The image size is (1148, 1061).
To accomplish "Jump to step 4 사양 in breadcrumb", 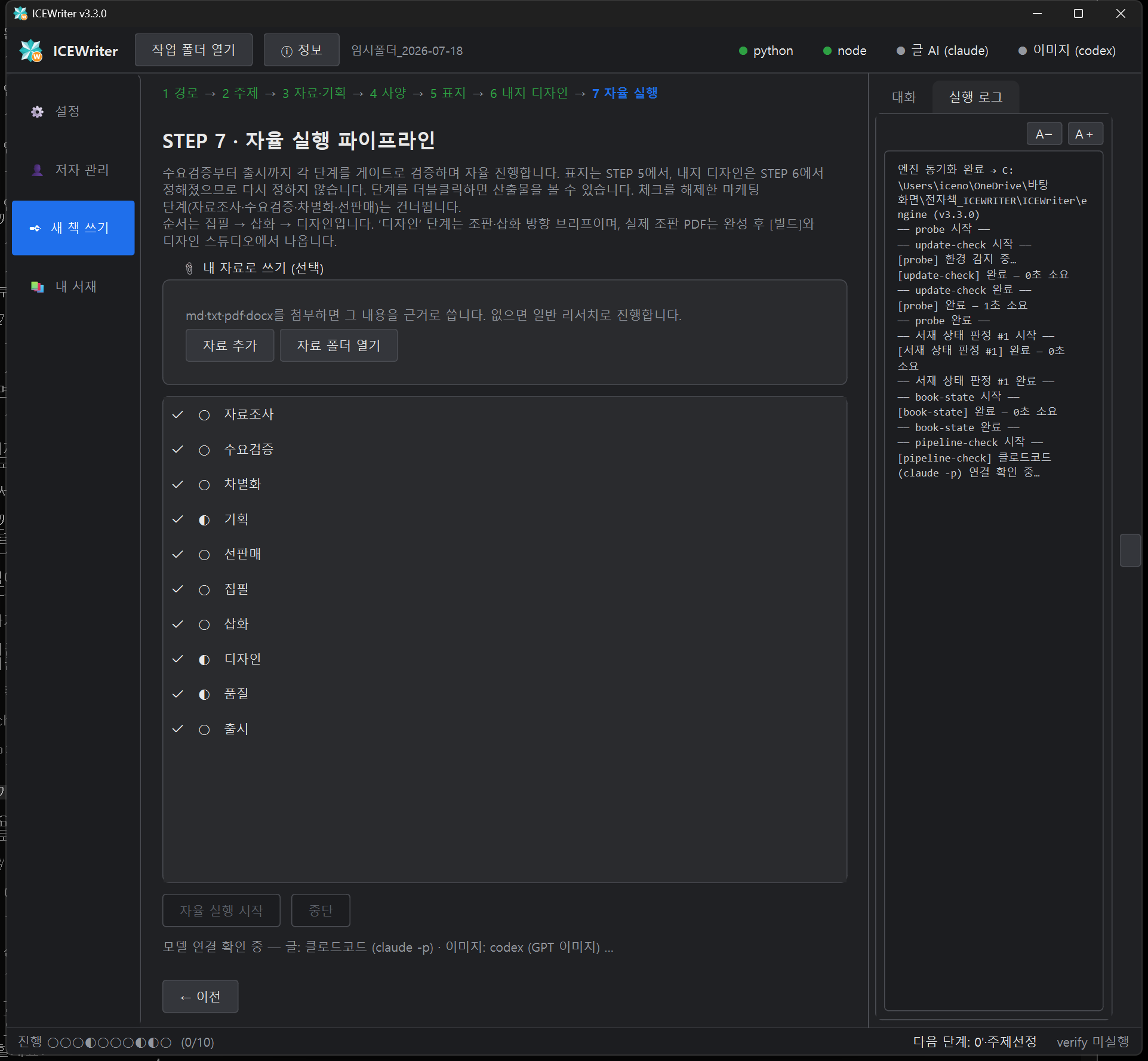I will tap(388, 93).
